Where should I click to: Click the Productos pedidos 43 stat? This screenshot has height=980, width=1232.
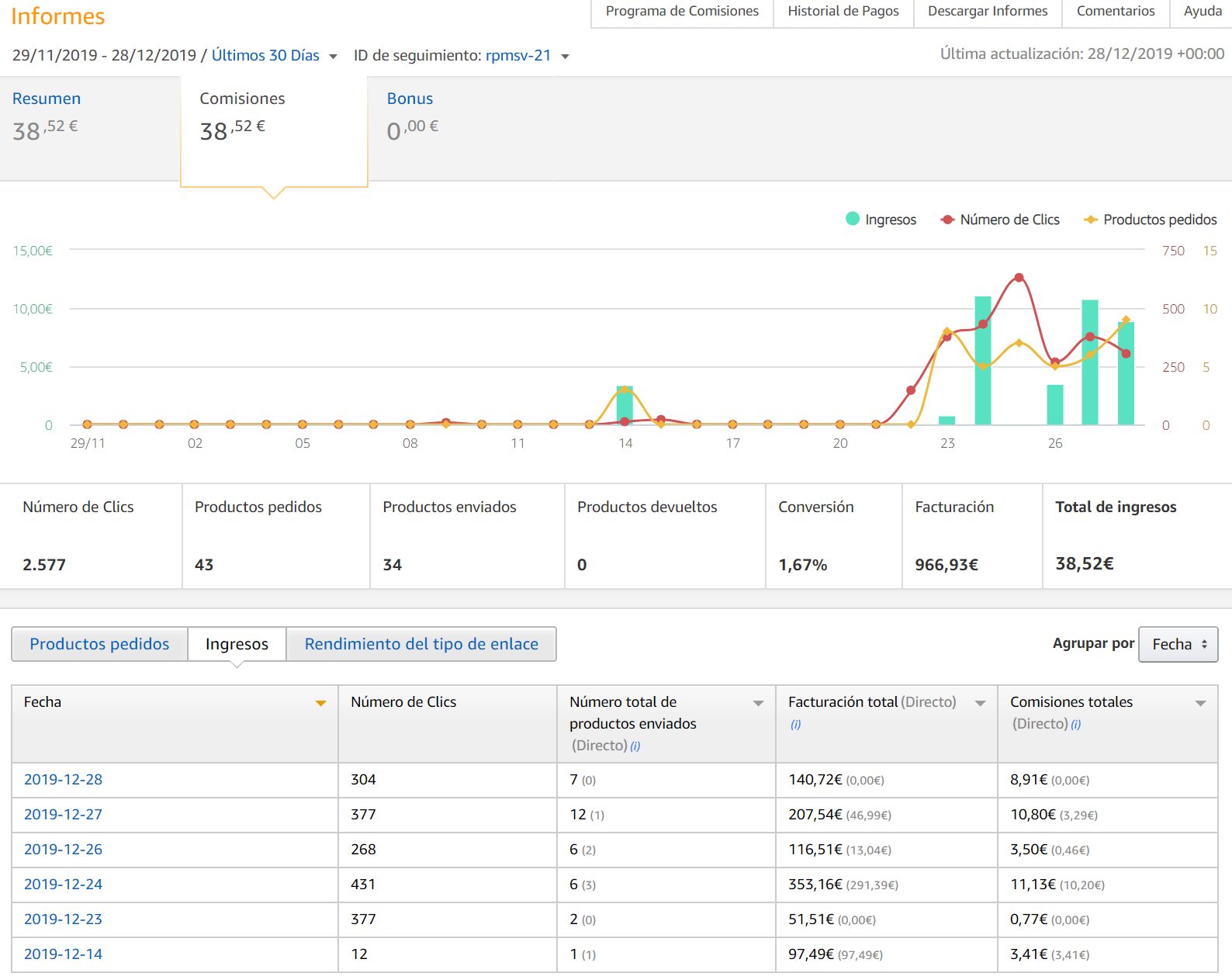coord(276,536)
